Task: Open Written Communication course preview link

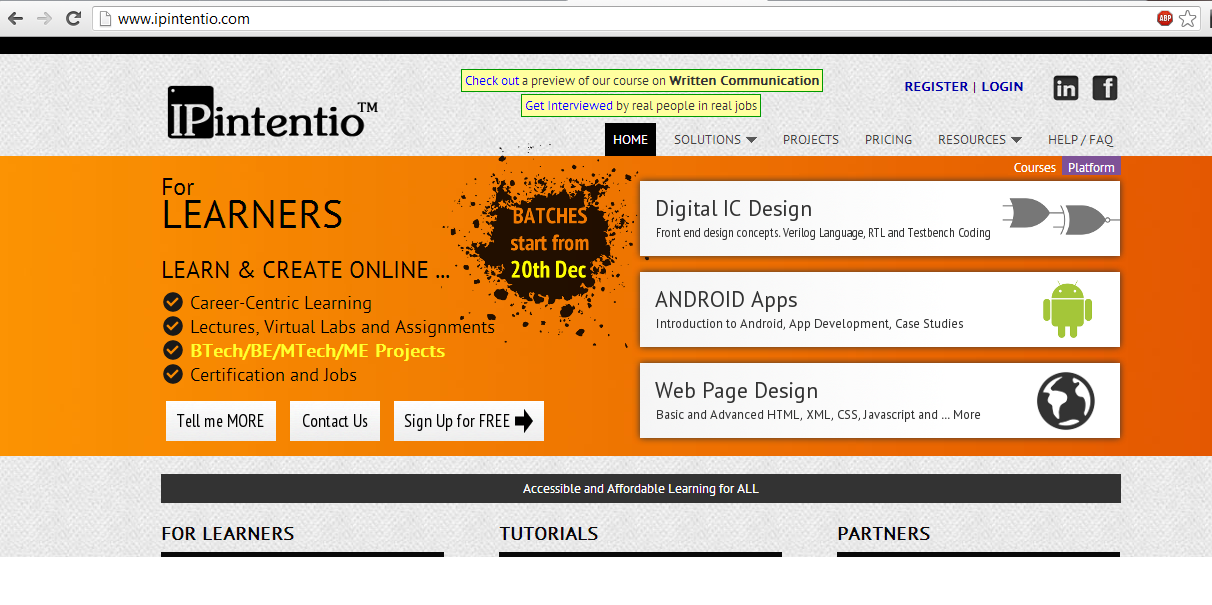Action: (642, 81)
